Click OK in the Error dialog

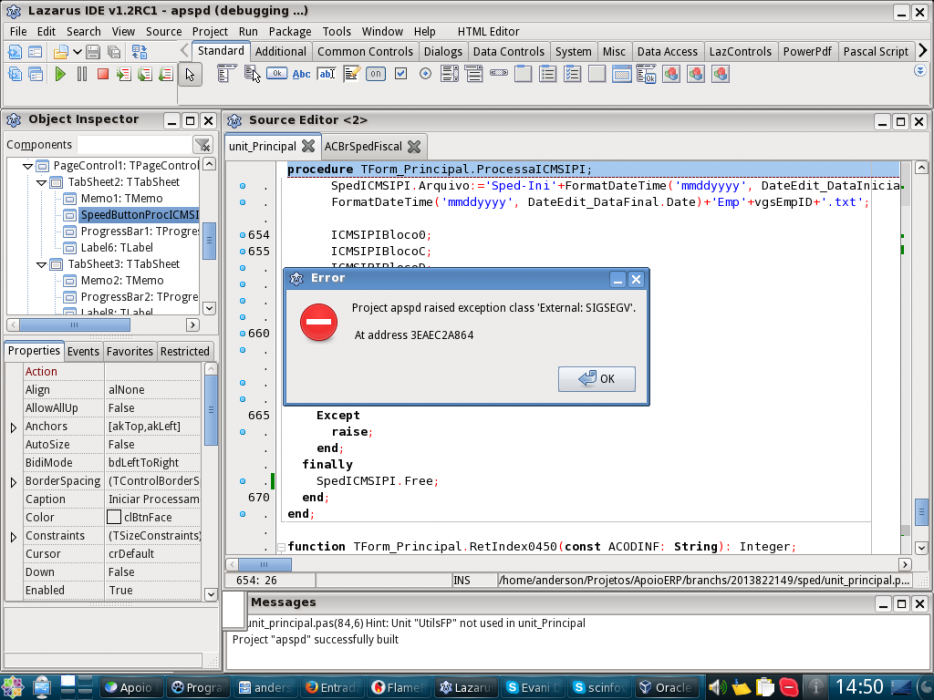pos(596,379)
